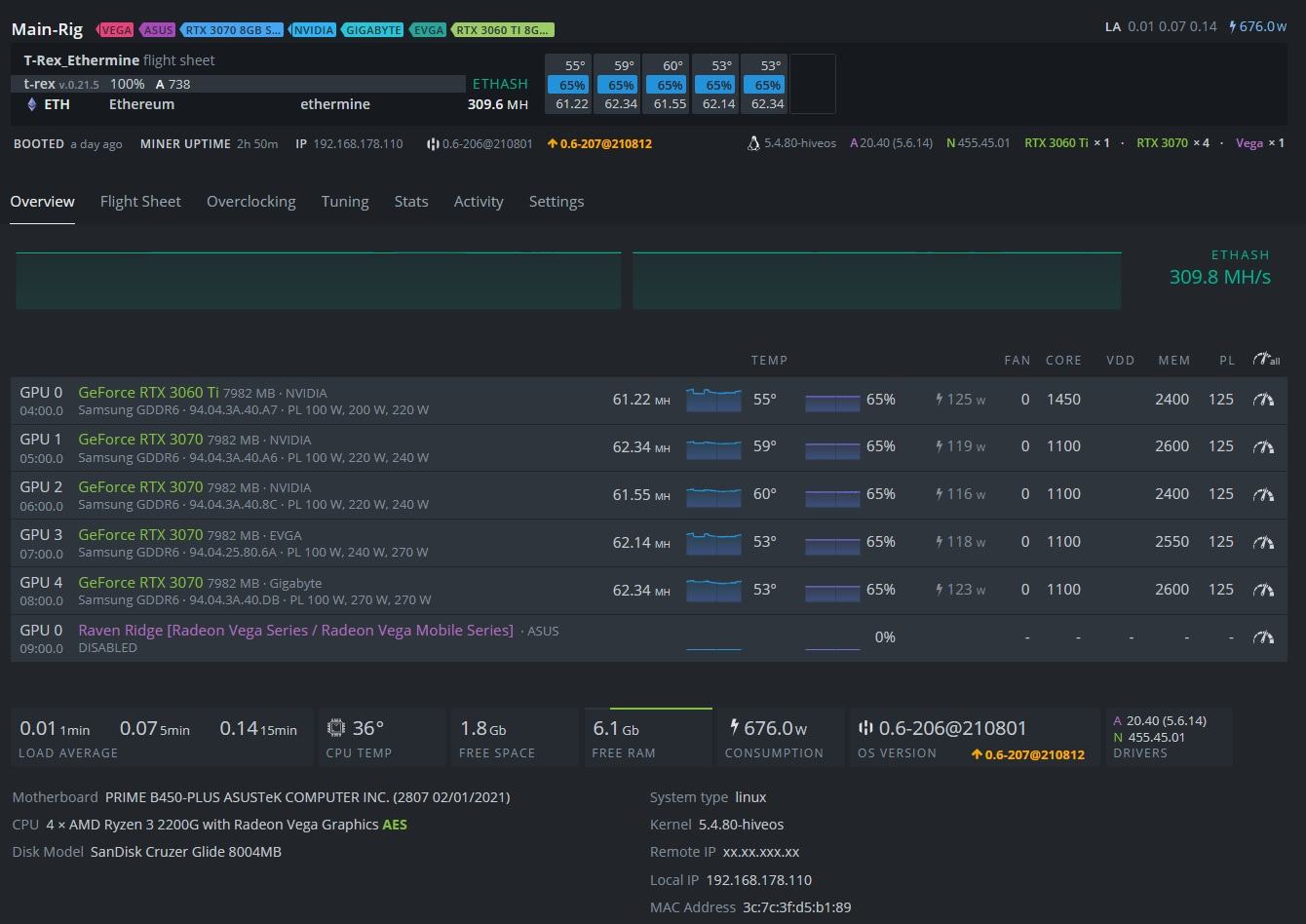Click the EVGA tag label
The width and height of the screenshot is (1306, 924).
[428, 30]
